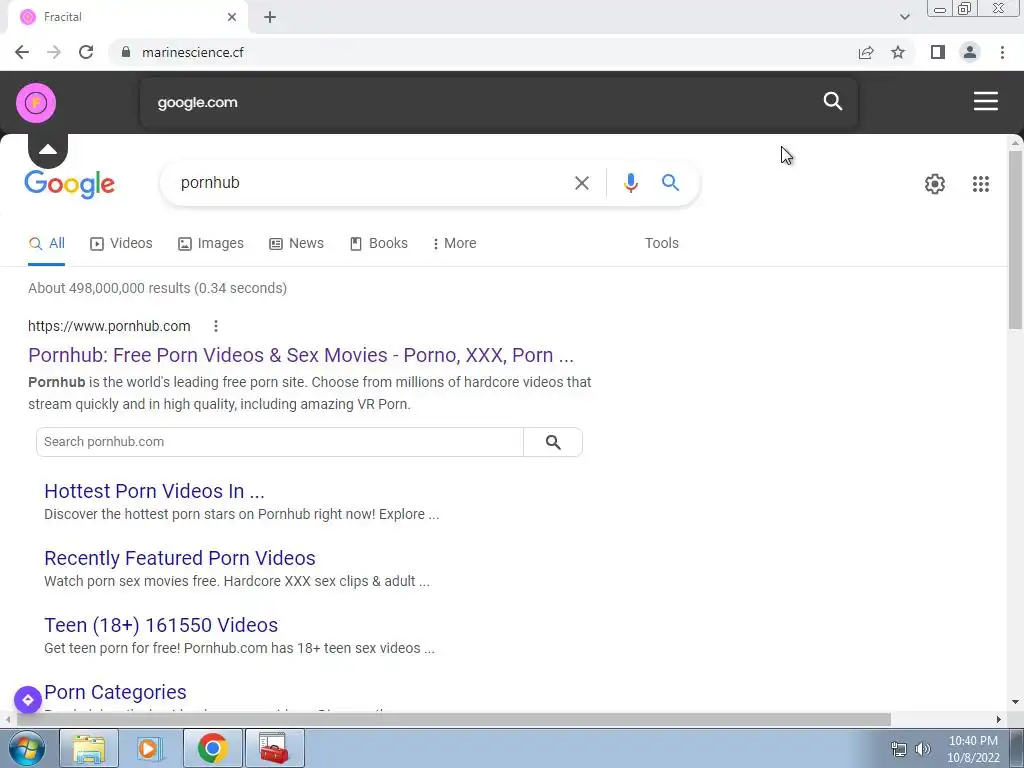Screen dimensions: 1024x768
Task: Click the site search magnifier button
Action: tap(553, 442)
